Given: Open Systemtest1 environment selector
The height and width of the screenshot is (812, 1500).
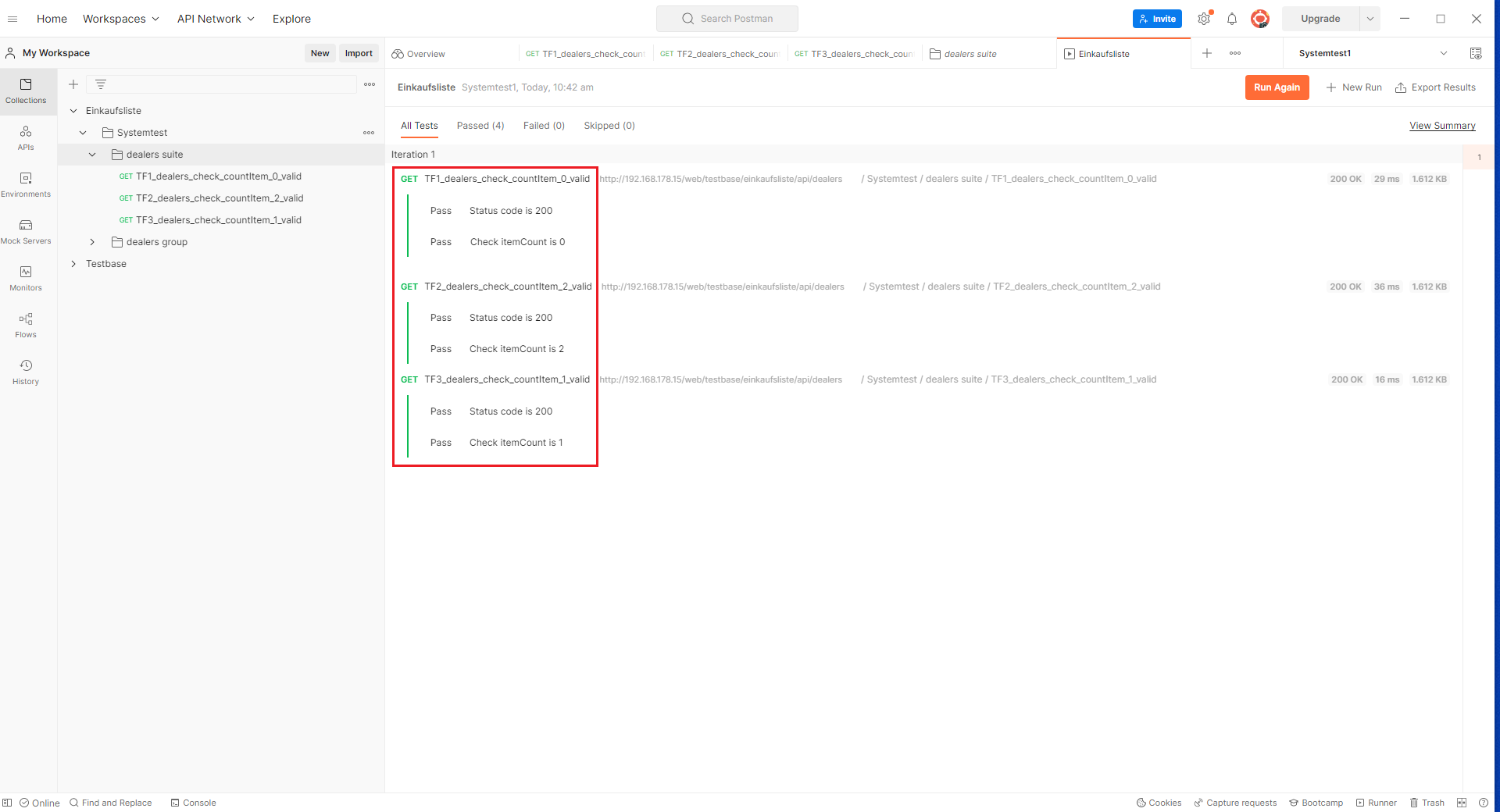Looking at the screenshot, I should (1373, 53).
